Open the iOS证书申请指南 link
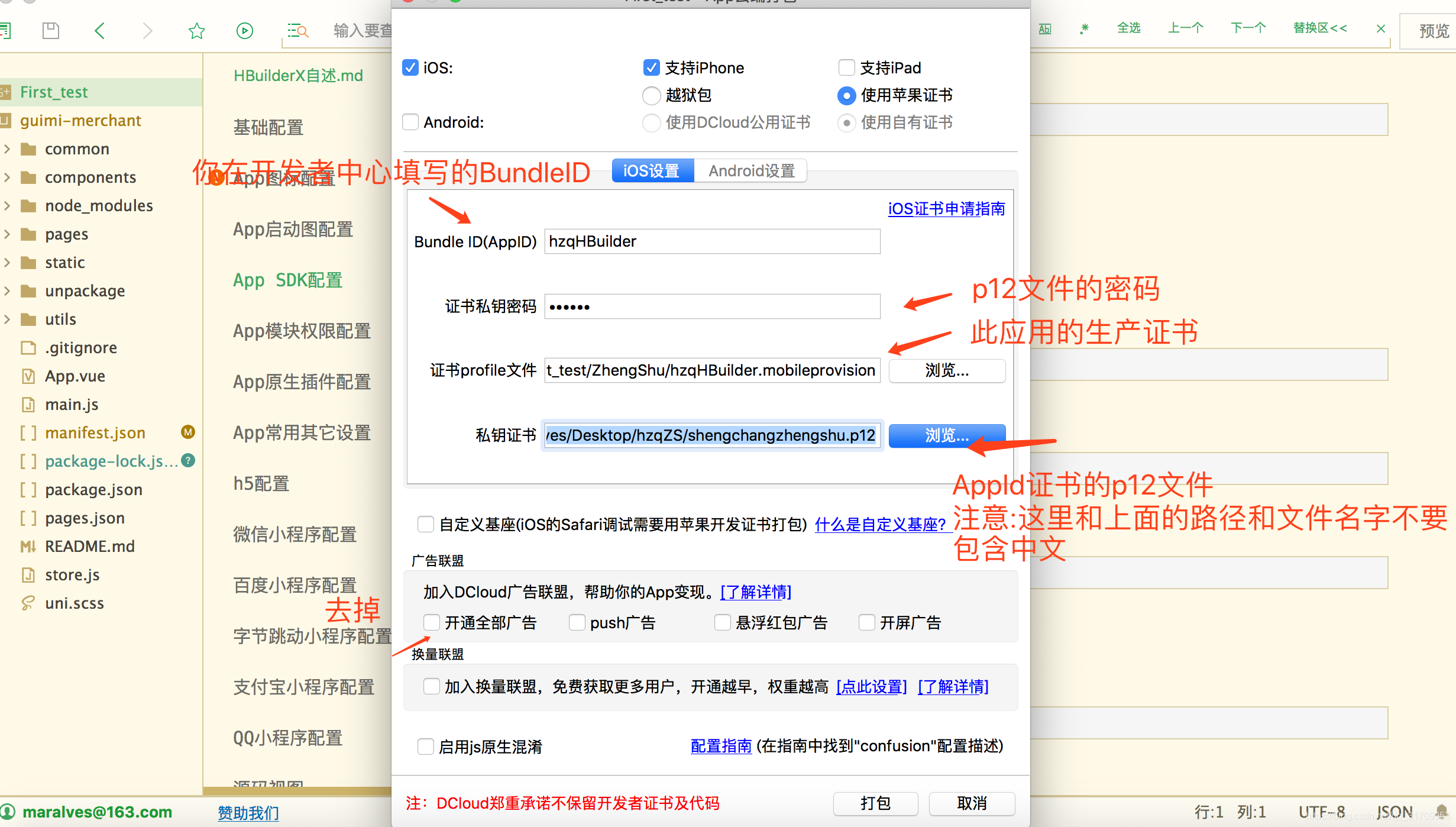The height and width of the screenshot is (827, 1456). point(946,209)
